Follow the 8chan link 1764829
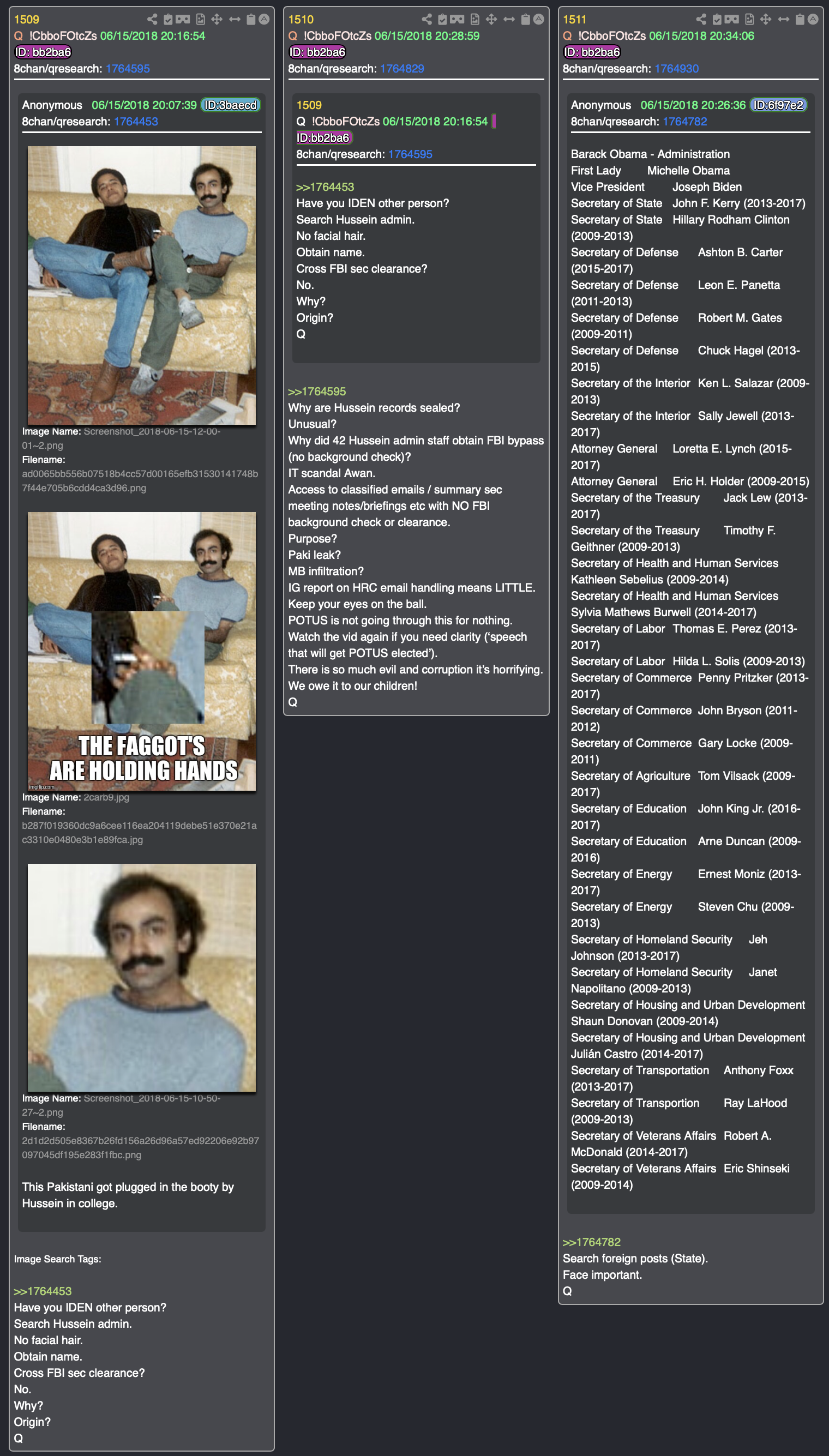Viewport: 829px width, 1456px height. [402, 69]
